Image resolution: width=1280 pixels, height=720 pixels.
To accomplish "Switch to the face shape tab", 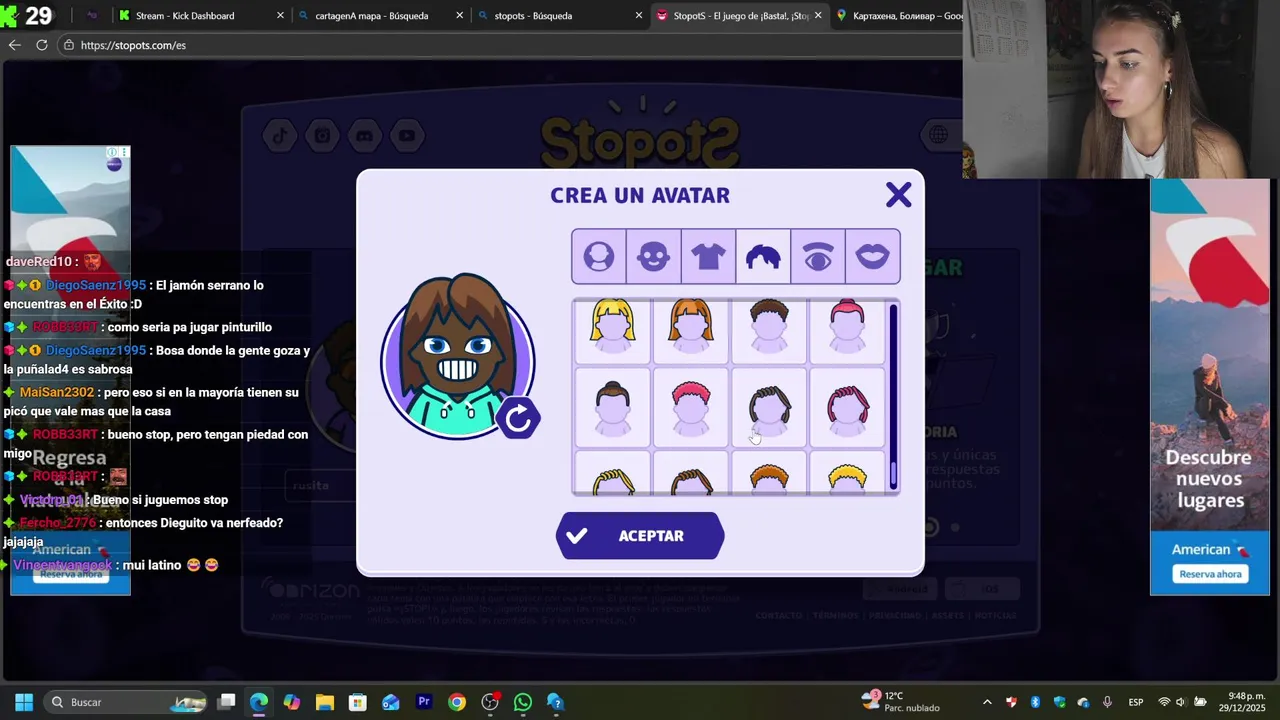I will (653, 257).
